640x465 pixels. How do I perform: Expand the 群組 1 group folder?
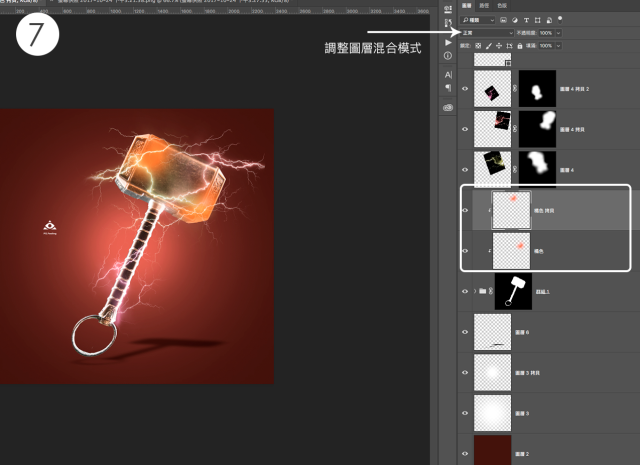coord(474,291)
